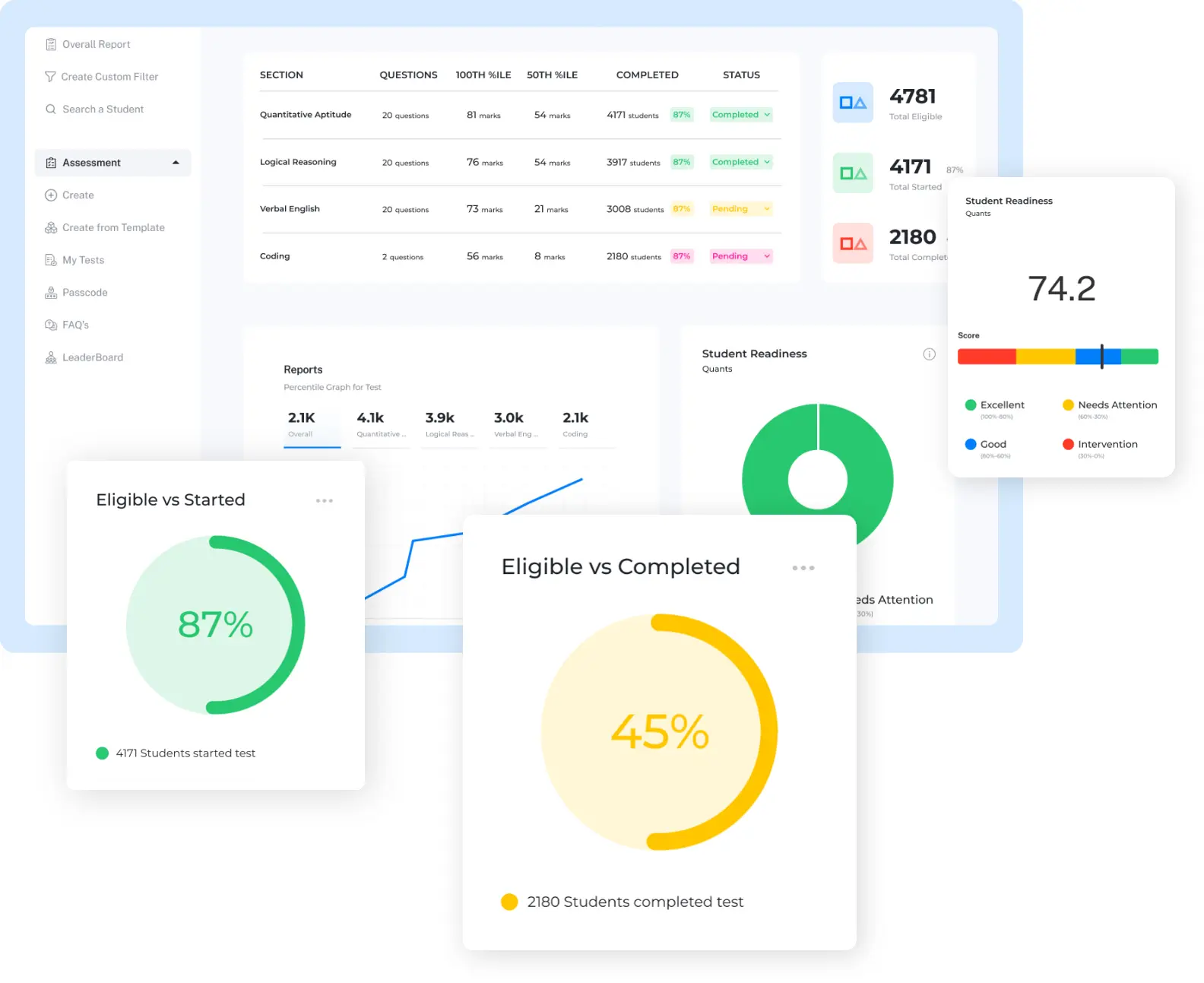The height and width of the screenshot is (983, 1204).
Task: Click the red Intervention legend dot
Action: point(1068,445)
